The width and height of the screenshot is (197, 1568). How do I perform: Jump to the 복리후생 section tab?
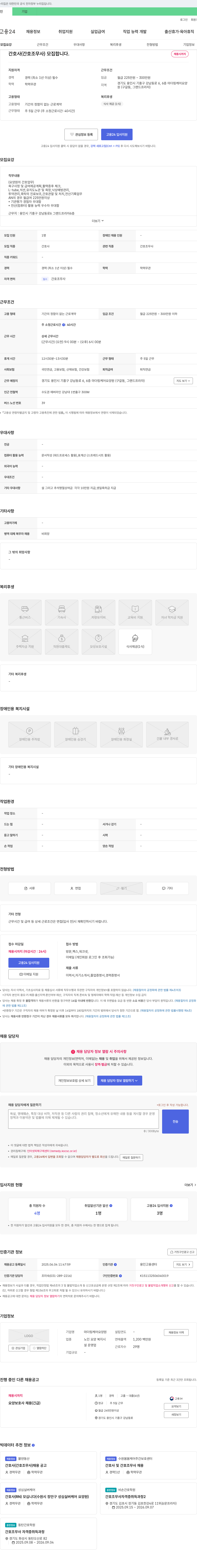click(116, 44)
